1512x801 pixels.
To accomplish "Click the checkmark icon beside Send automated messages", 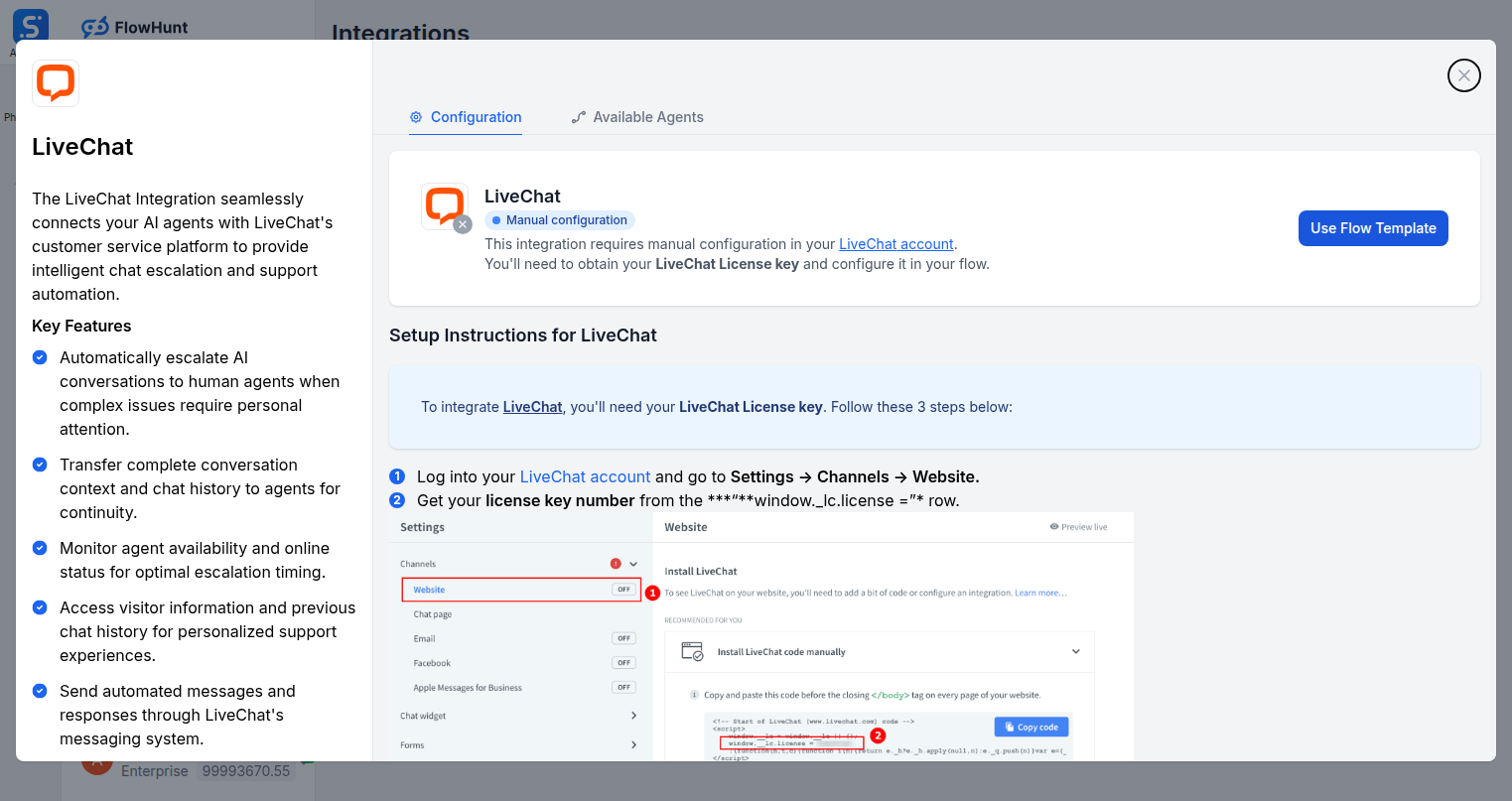I will coord(40,690).
